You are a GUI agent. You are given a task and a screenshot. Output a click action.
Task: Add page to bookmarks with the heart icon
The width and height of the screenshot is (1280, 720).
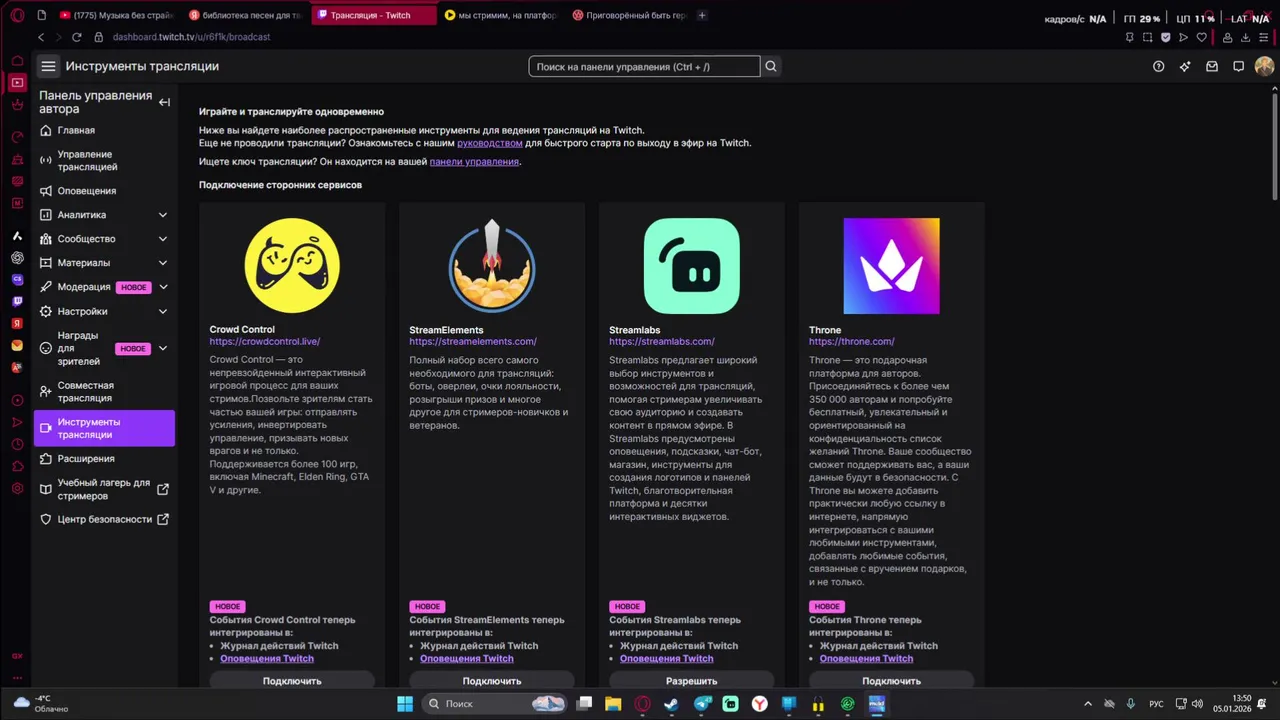click(x=1201, y=37)
